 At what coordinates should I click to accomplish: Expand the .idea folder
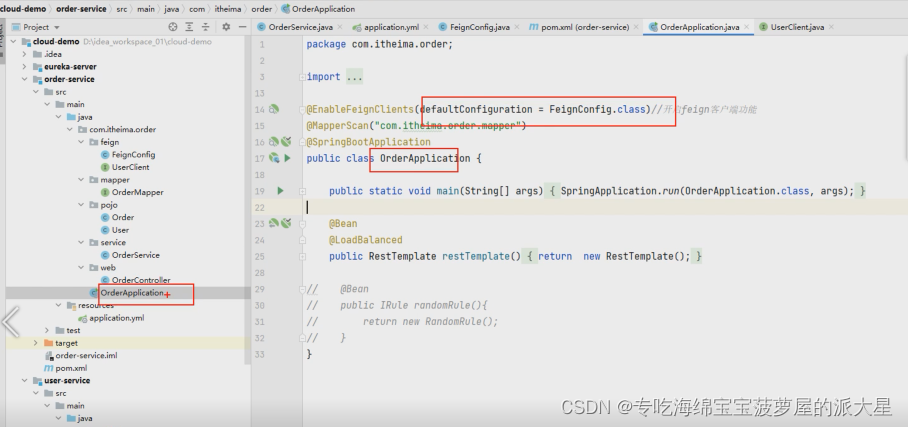24,54
